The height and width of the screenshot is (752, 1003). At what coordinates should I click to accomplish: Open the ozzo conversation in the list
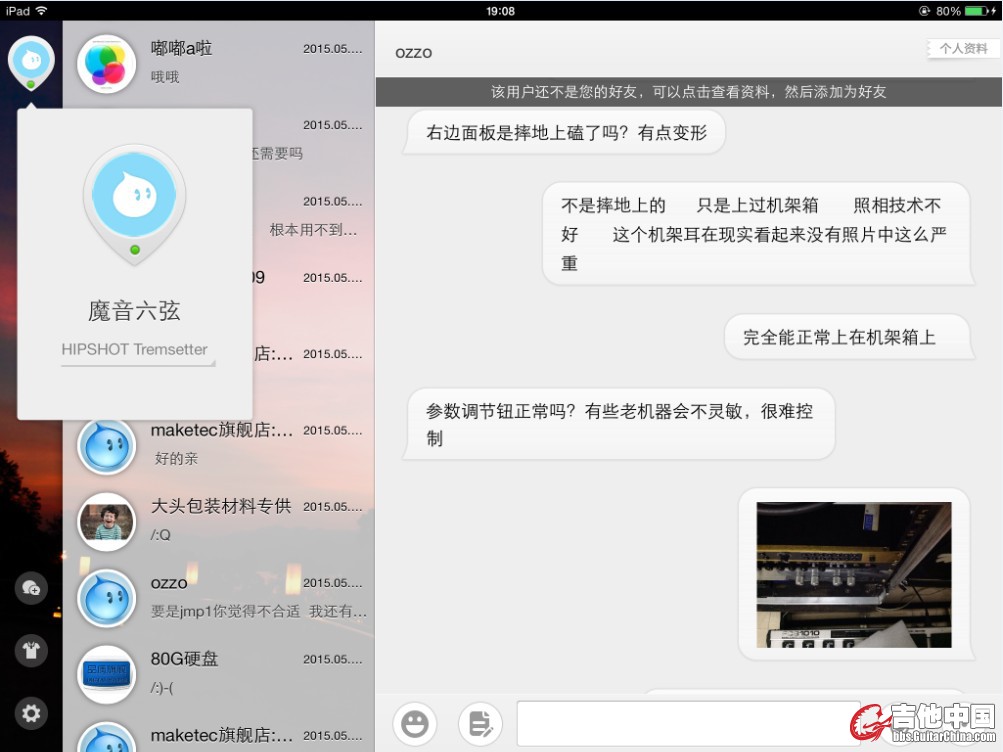[219, 597]
